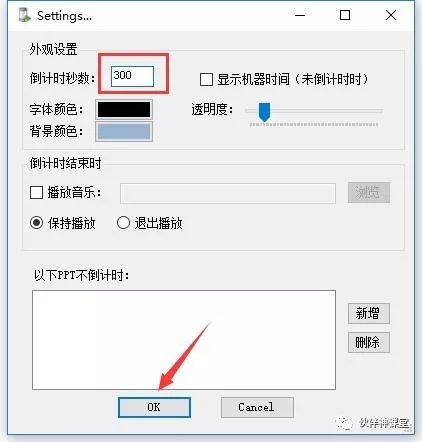This screenshot has height=442, width=422.
Task: Click the 新增 add button
Action: (369, 313)
